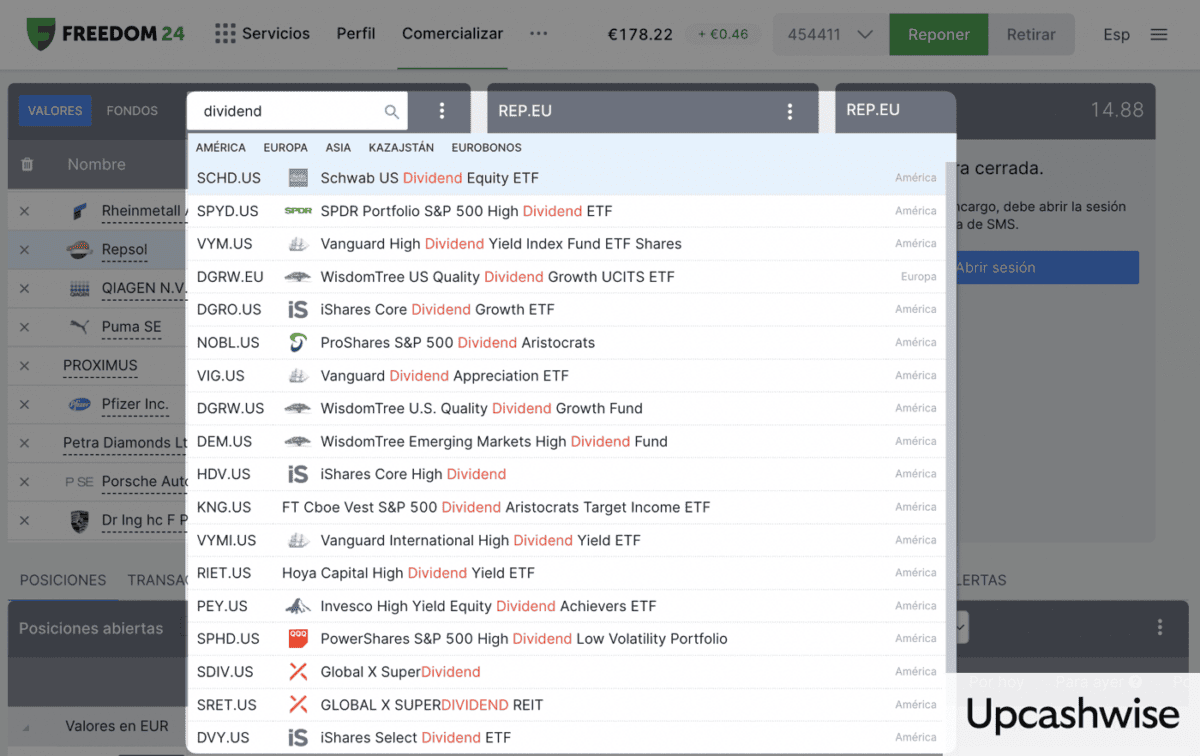Select RIET.US Hoya Capital ETF

(566, 573)
